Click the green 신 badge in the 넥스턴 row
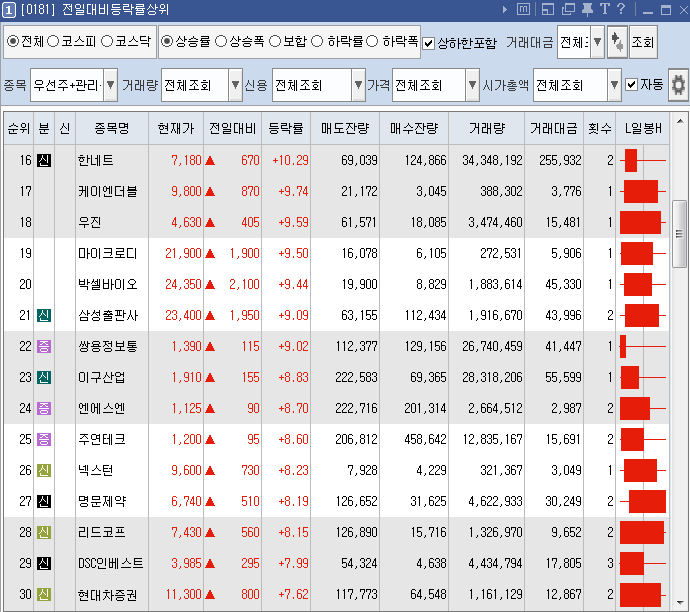 [44, 470]
